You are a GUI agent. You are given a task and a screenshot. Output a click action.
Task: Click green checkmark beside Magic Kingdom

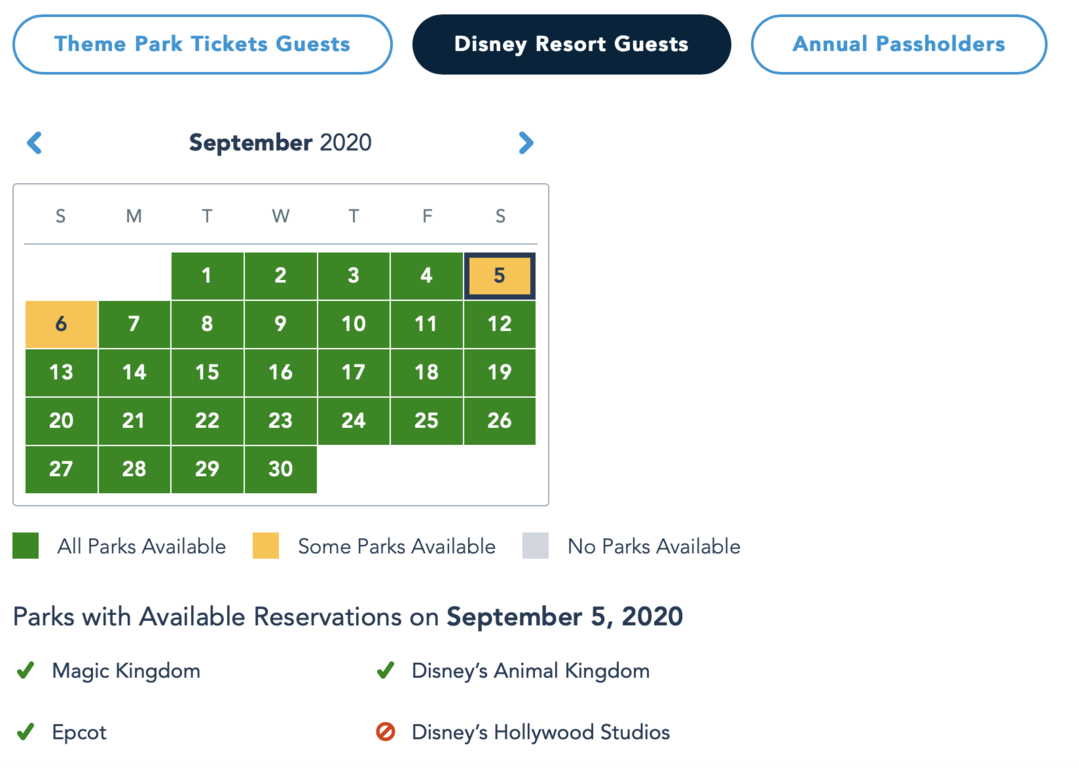click(26, 671)
